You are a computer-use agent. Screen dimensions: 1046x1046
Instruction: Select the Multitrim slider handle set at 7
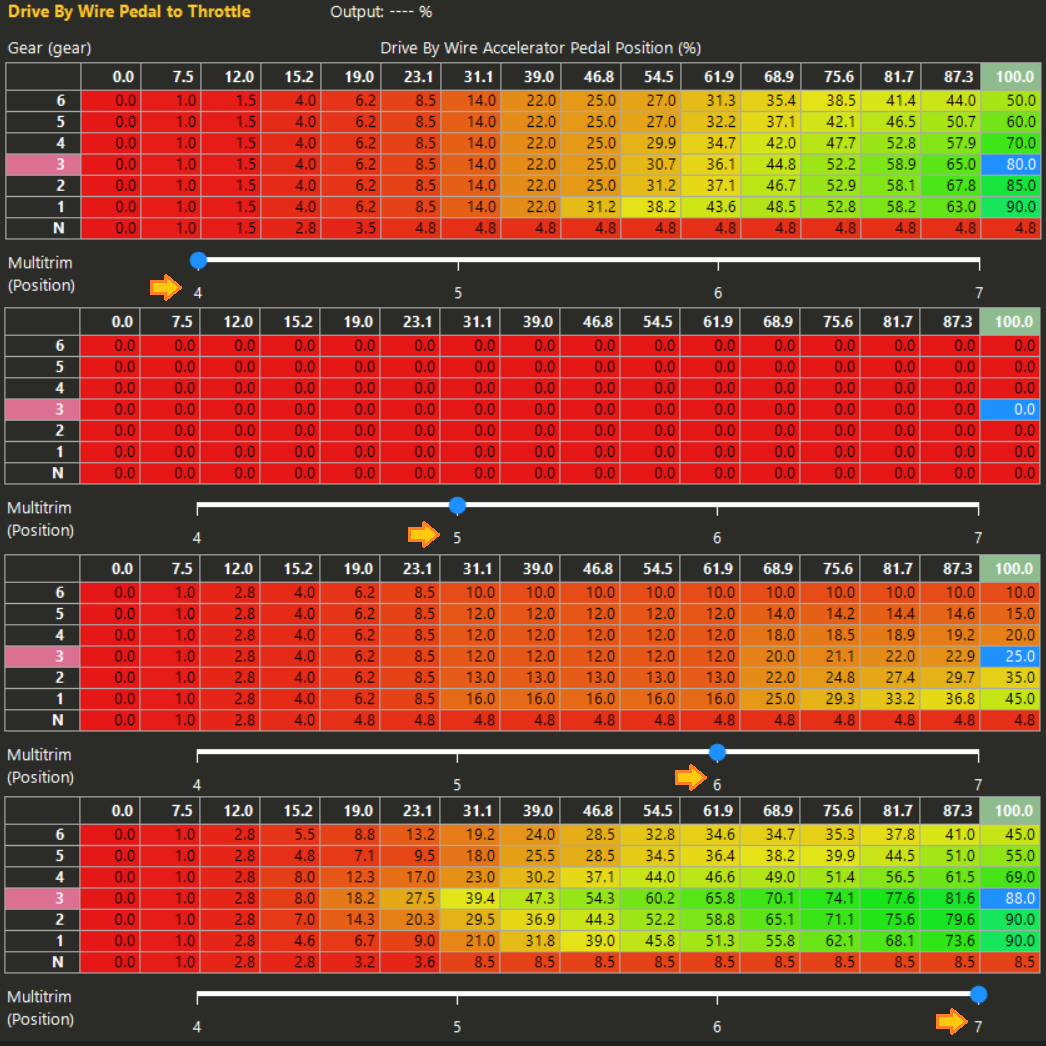[x=978, y=994]
